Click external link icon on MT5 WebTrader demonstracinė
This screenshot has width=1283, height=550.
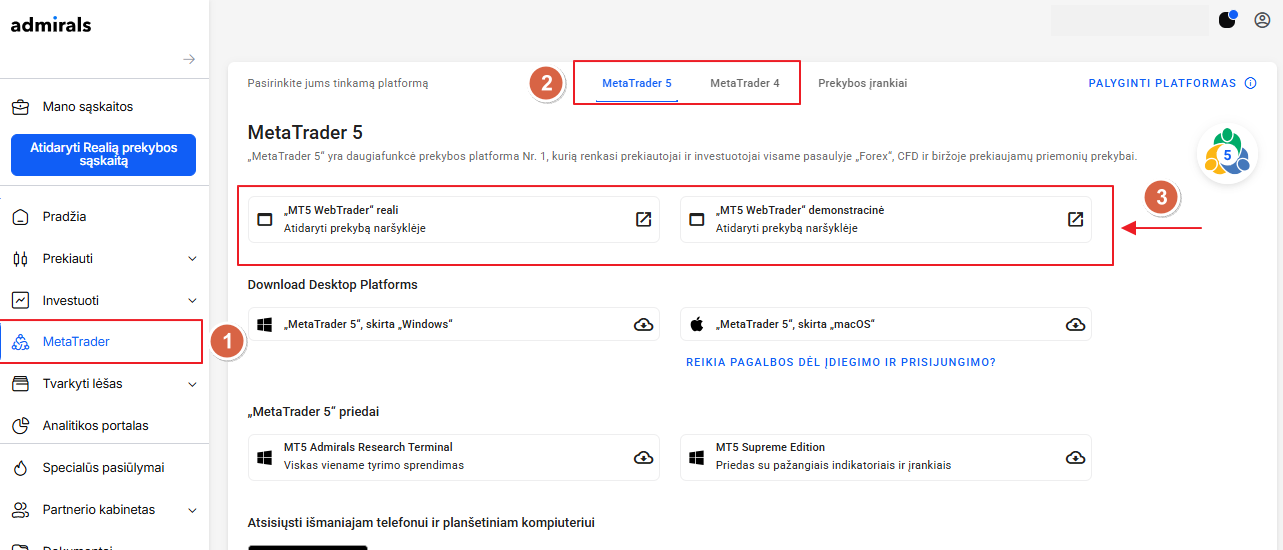click(x=1075, y=220)
